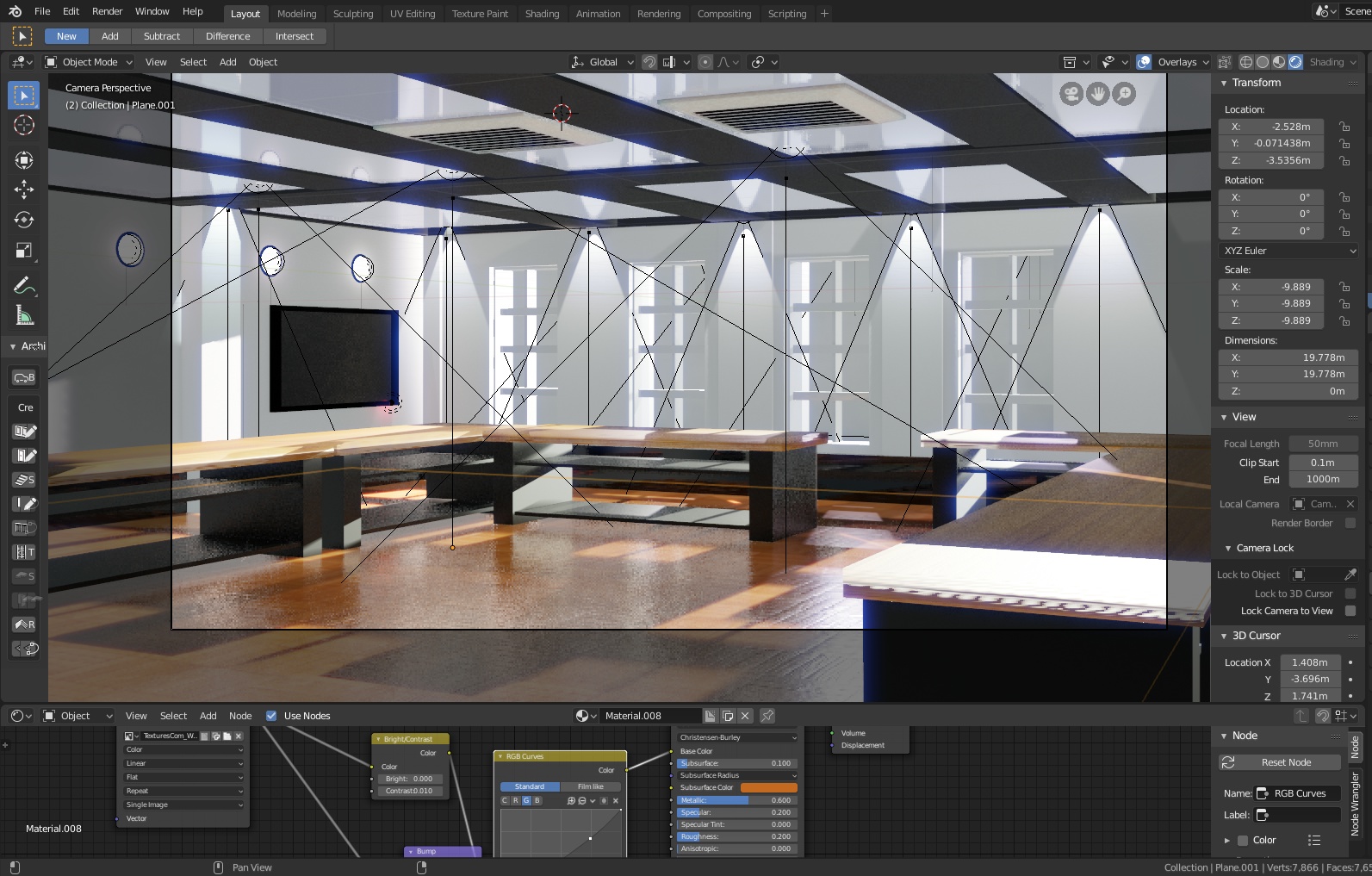Select the Scale tool
This screenshot has height=876, width=1372.
coord(24,251)
